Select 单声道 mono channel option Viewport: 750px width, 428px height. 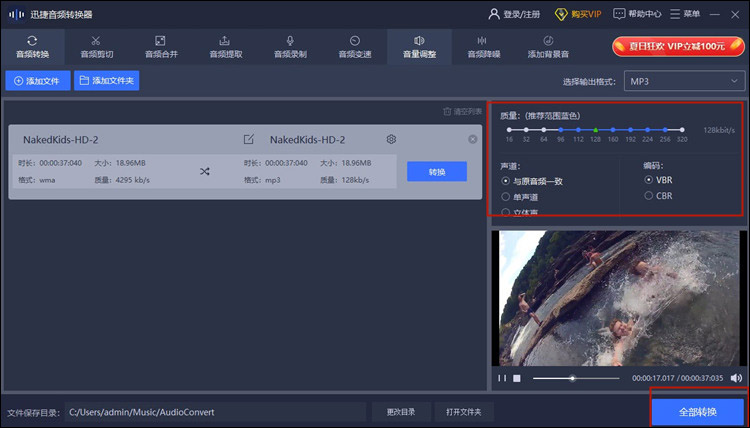(x=519, y=197)
